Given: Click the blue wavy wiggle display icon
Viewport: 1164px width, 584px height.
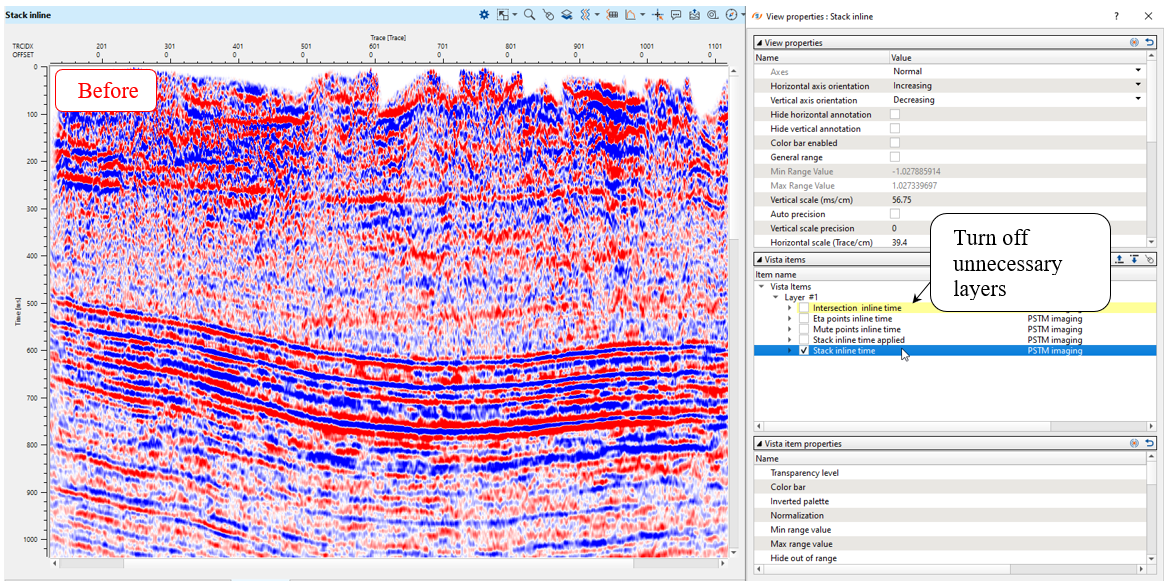Looking at the screenshot, I should (585, 15).
